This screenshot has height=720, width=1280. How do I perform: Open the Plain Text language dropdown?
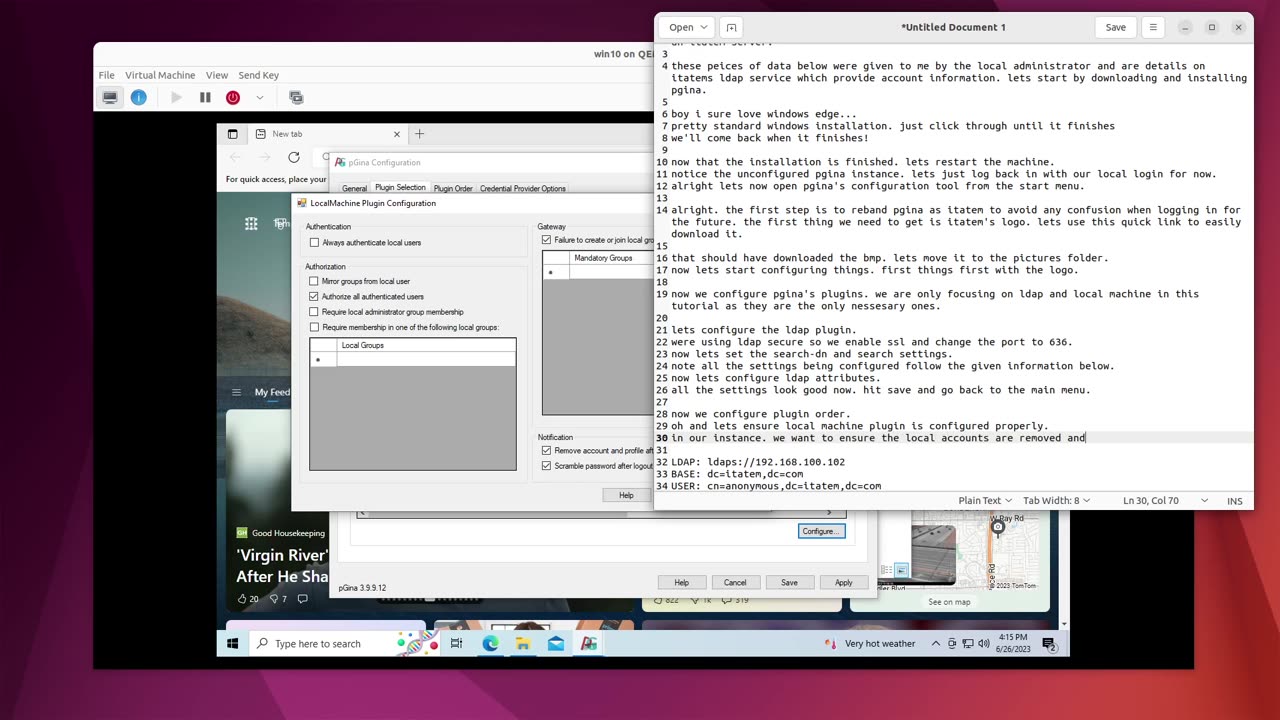pos(985,500)
